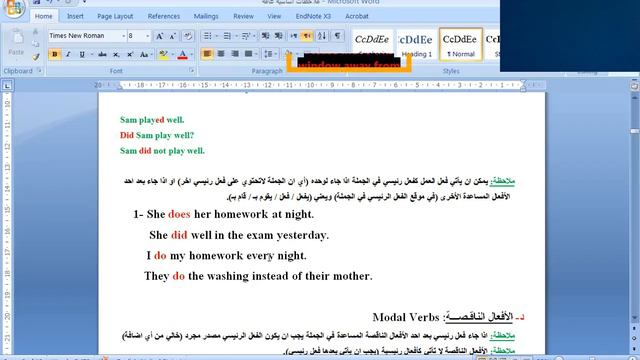The height and width of the screenshot is (360, 640).
Task: Apply the Heading 1 style
Action: [416, 44]
